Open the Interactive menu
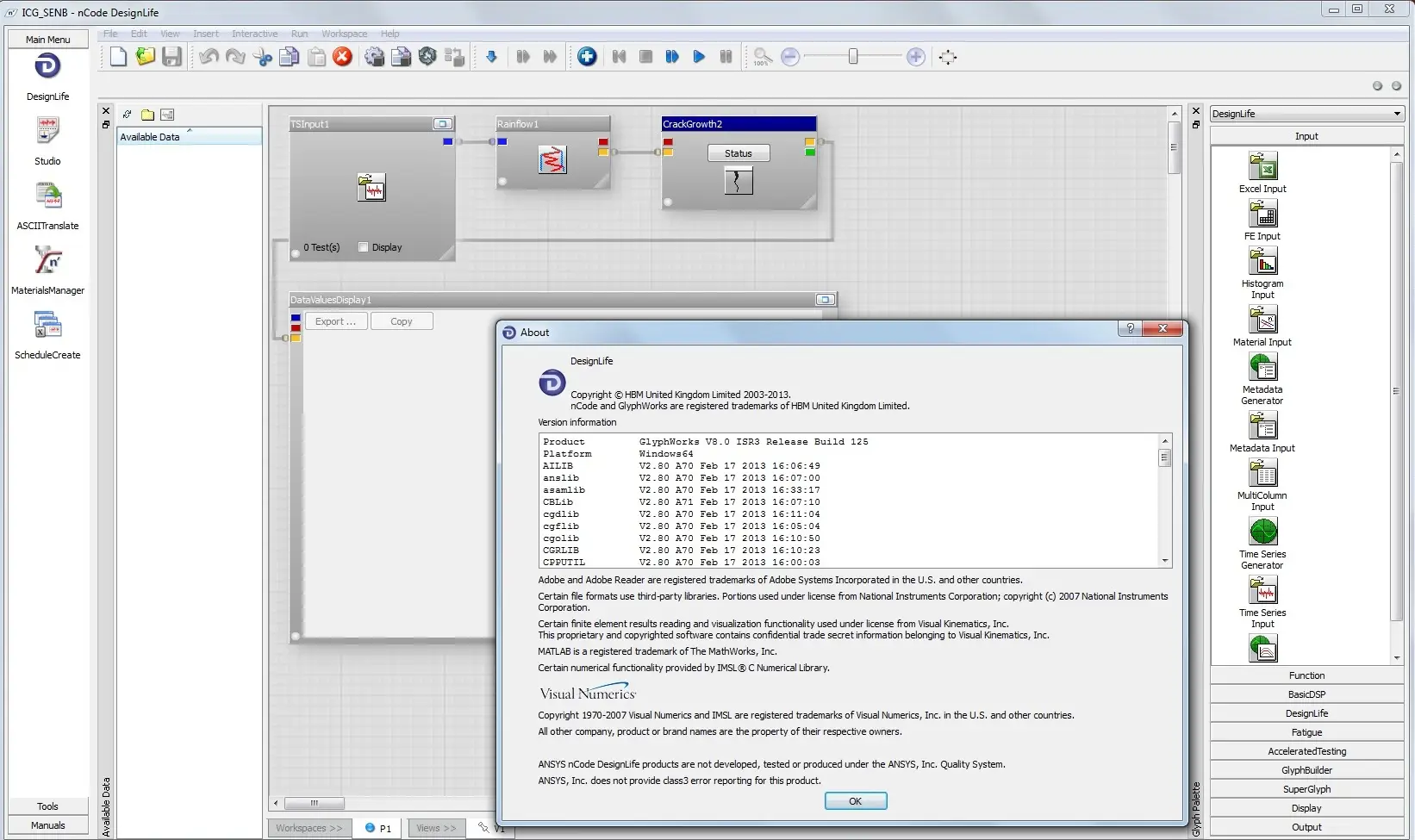The width and height of the screenshot is (1415, 840). click(254, 34)
